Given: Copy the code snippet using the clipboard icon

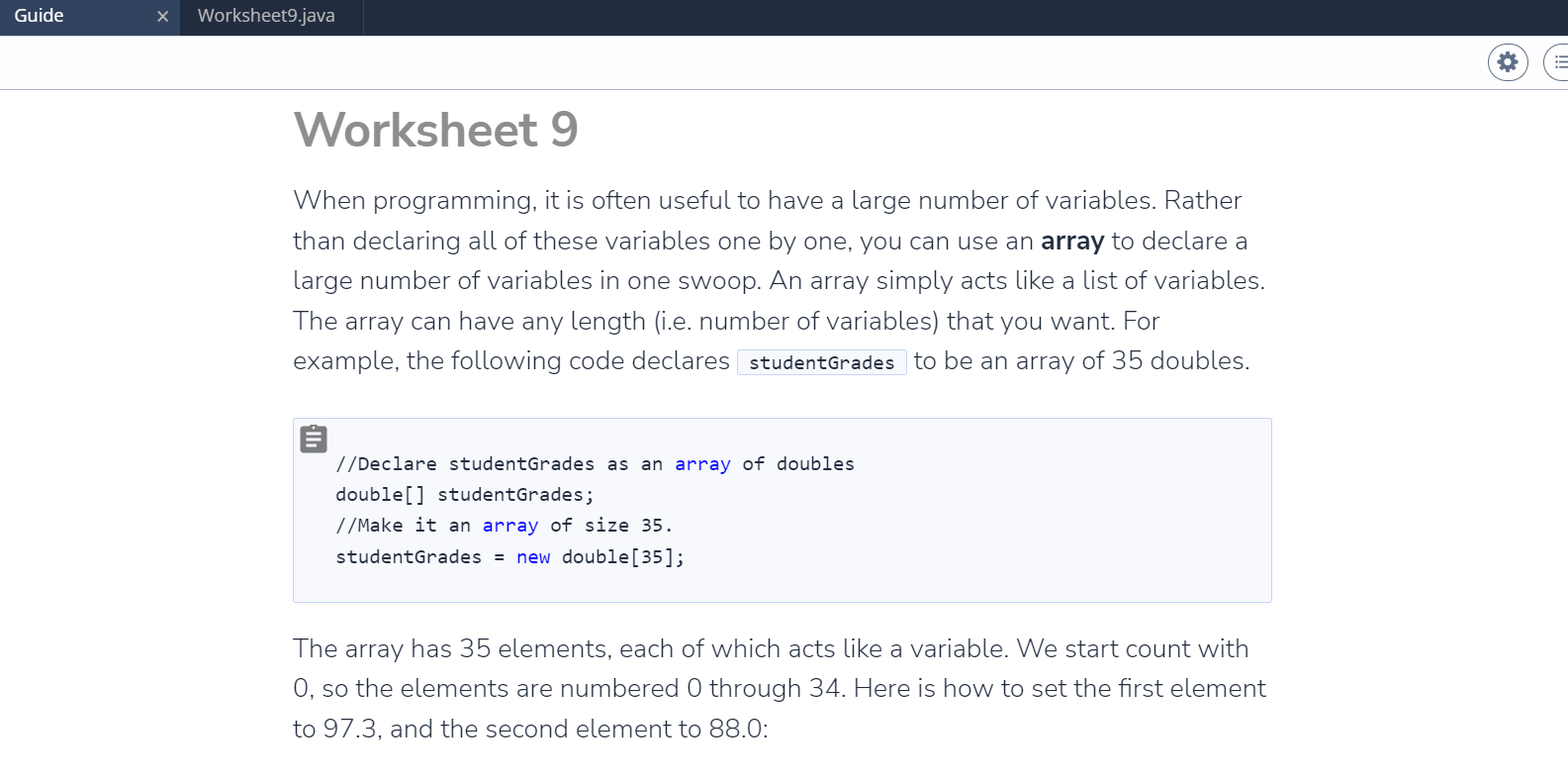Looking at the screenshot, I should pos(313,438).
